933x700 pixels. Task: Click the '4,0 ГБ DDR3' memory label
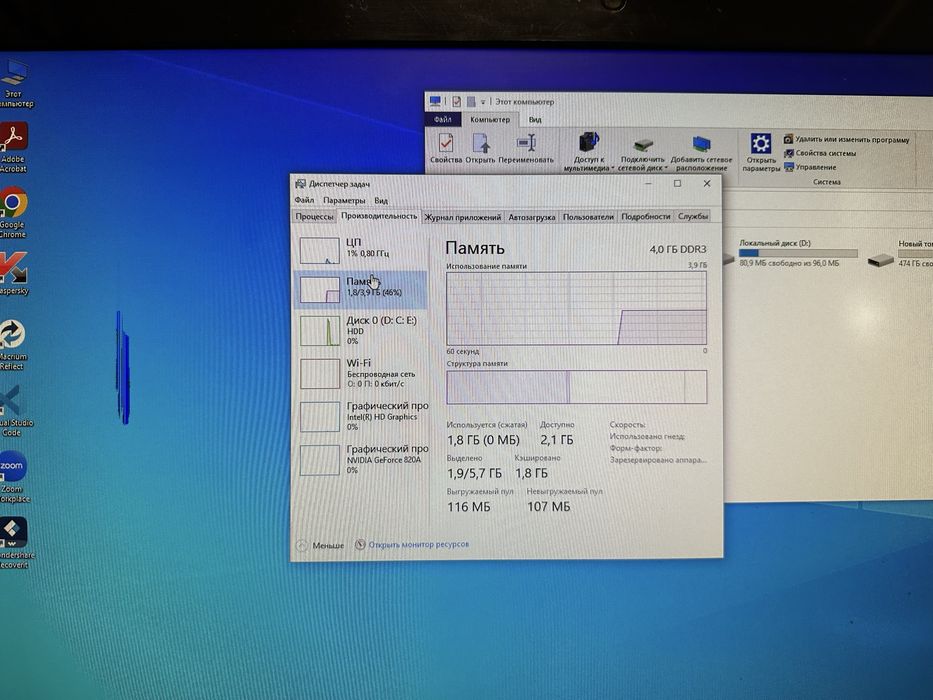coord(678,249)
